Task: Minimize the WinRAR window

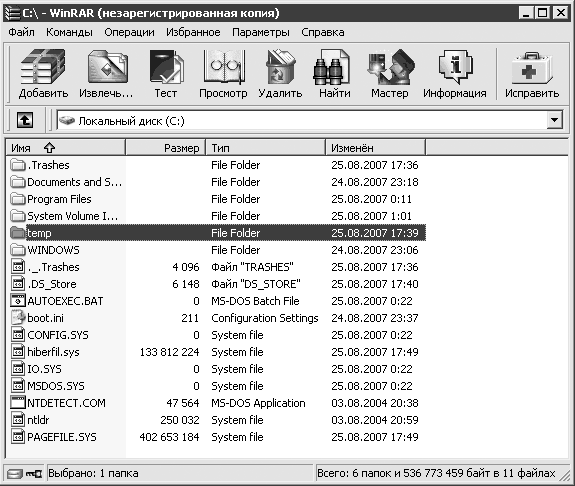Action: click(x=526, y=13)
